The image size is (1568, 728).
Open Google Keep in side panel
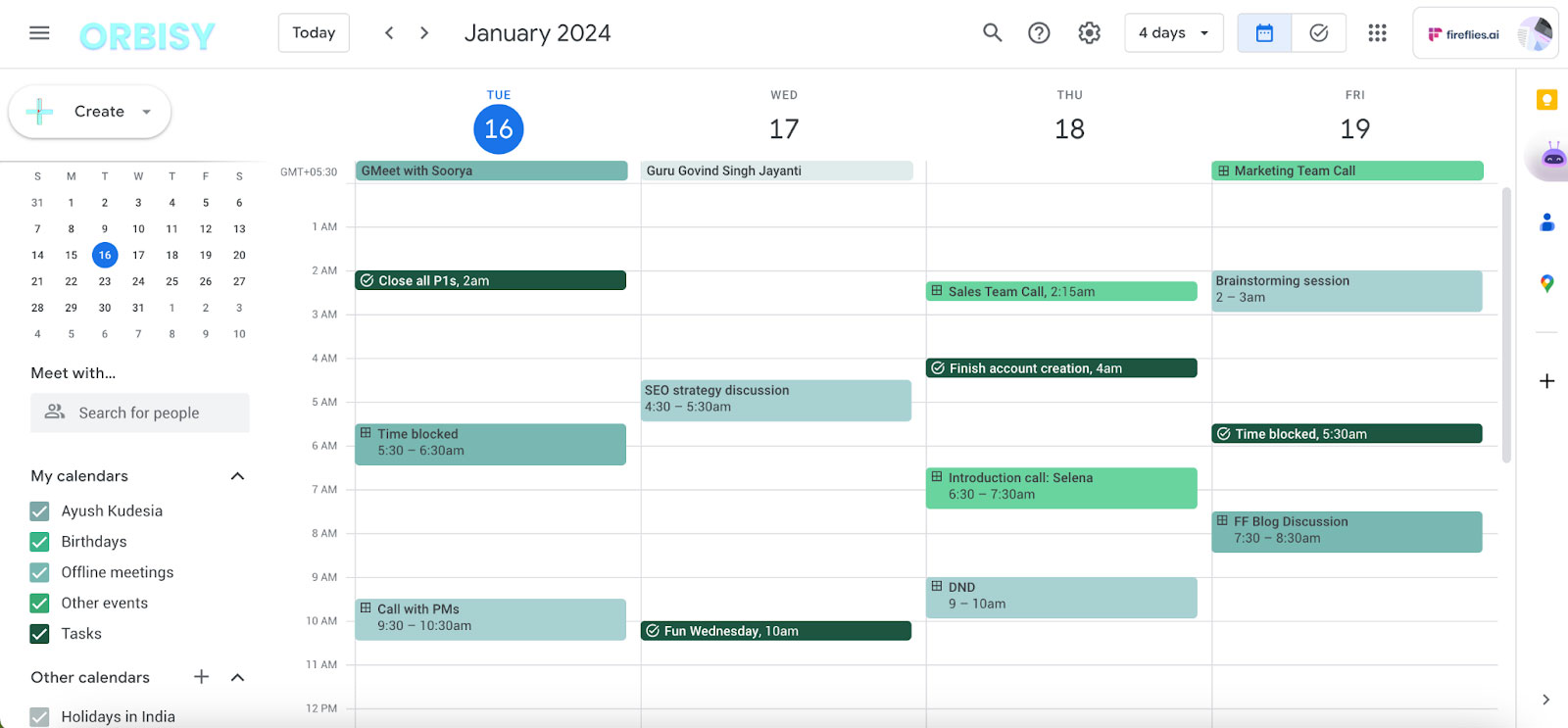(x=1546, y=99)
